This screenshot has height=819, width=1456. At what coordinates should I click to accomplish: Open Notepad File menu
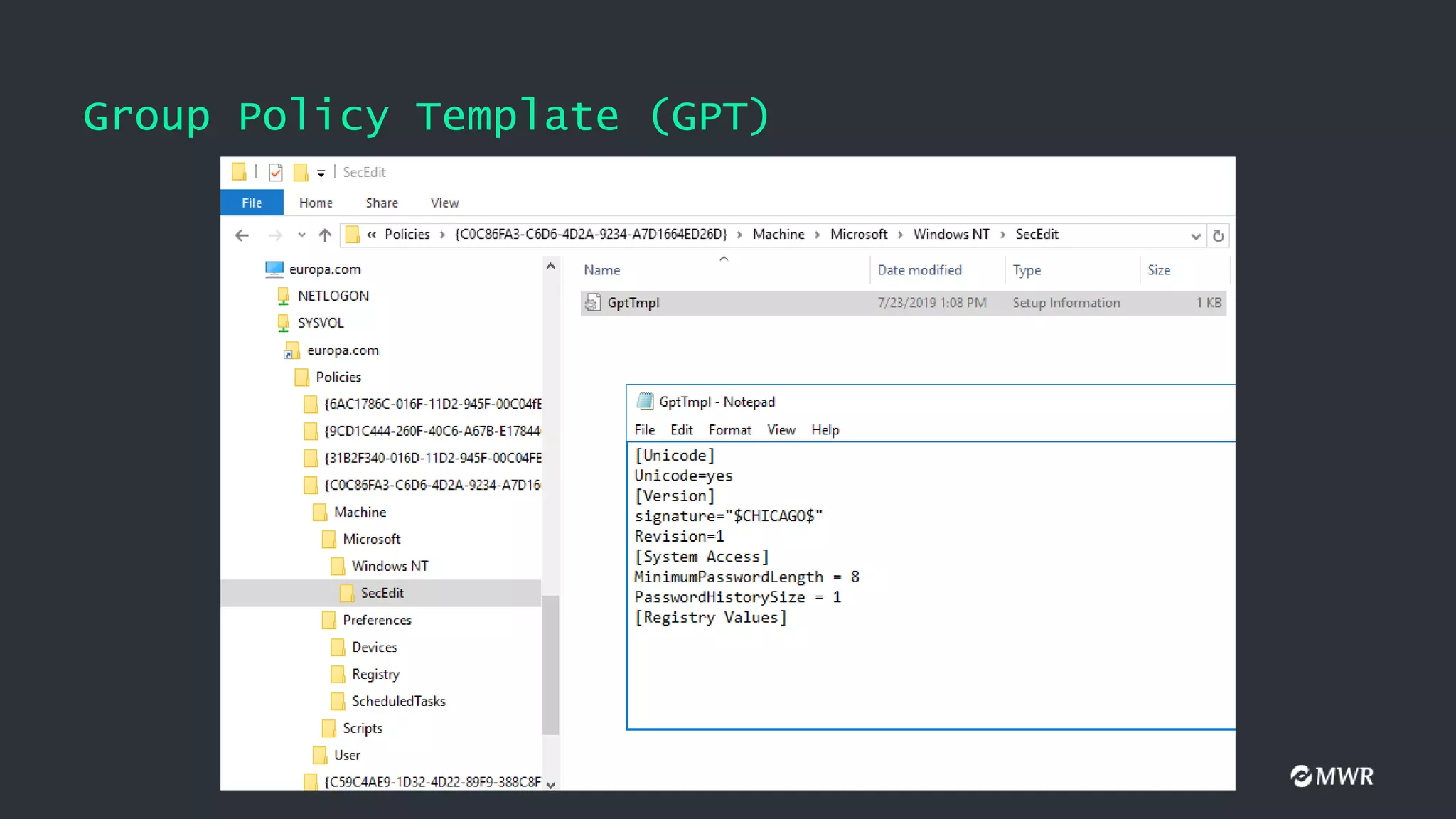pos(645,430)
